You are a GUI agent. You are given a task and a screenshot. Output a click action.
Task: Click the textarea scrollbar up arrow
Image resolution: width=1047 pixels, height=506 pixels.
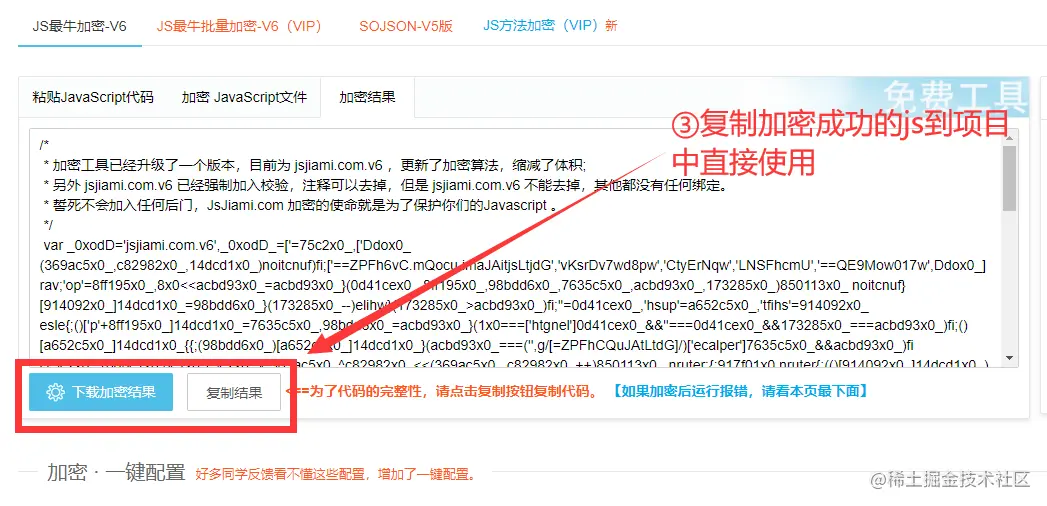point(1010,138)
